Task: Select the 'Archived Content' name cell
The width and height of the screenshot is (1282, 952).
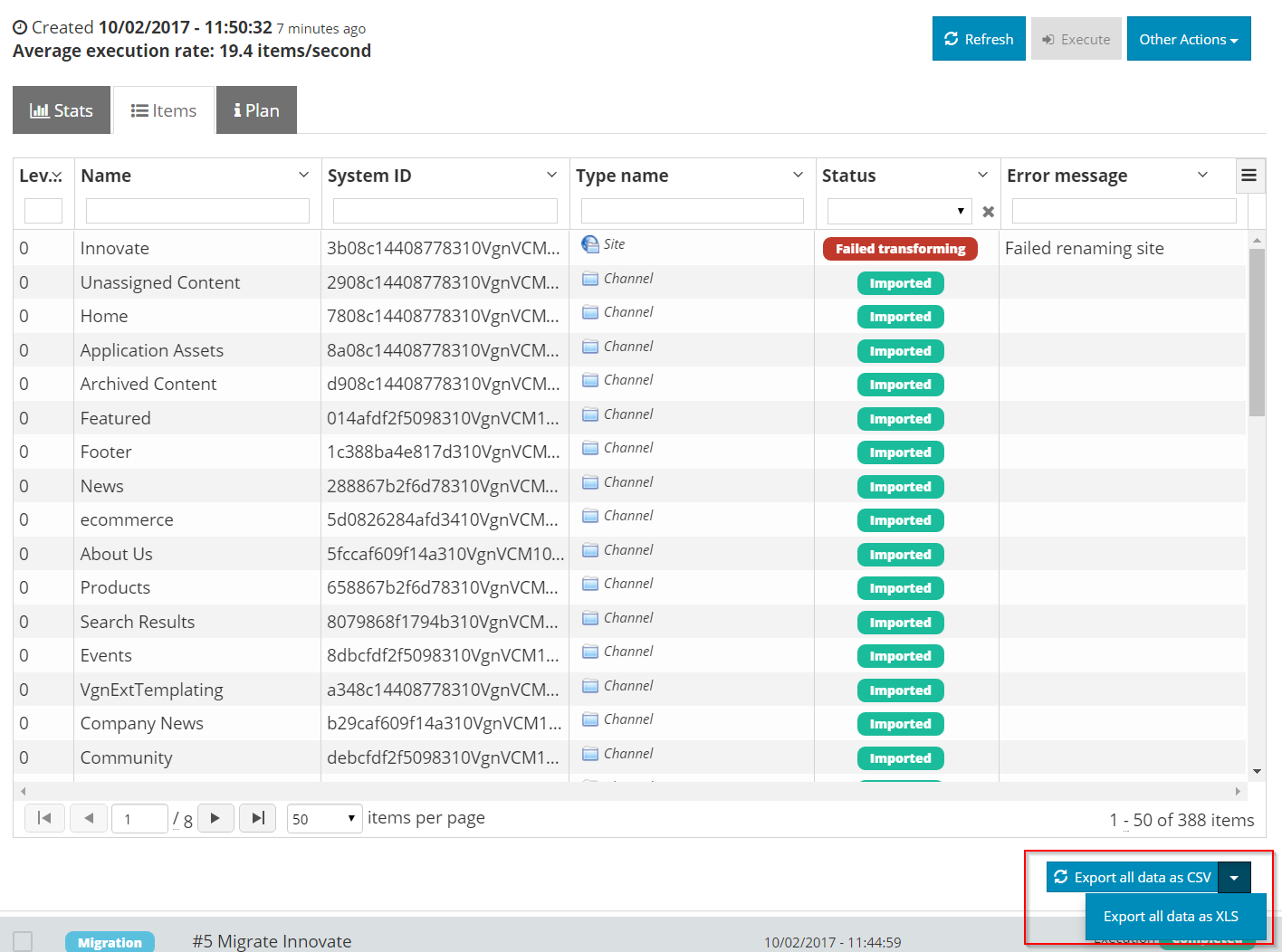Action: pos(148,384)
